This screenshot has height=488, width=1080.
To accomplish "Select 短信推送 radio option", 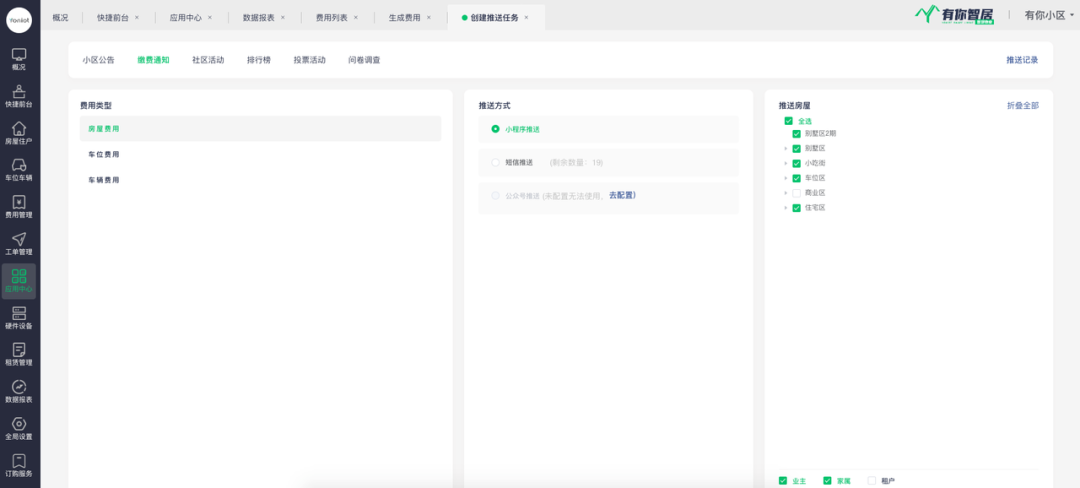I will (x=495, y=162).
